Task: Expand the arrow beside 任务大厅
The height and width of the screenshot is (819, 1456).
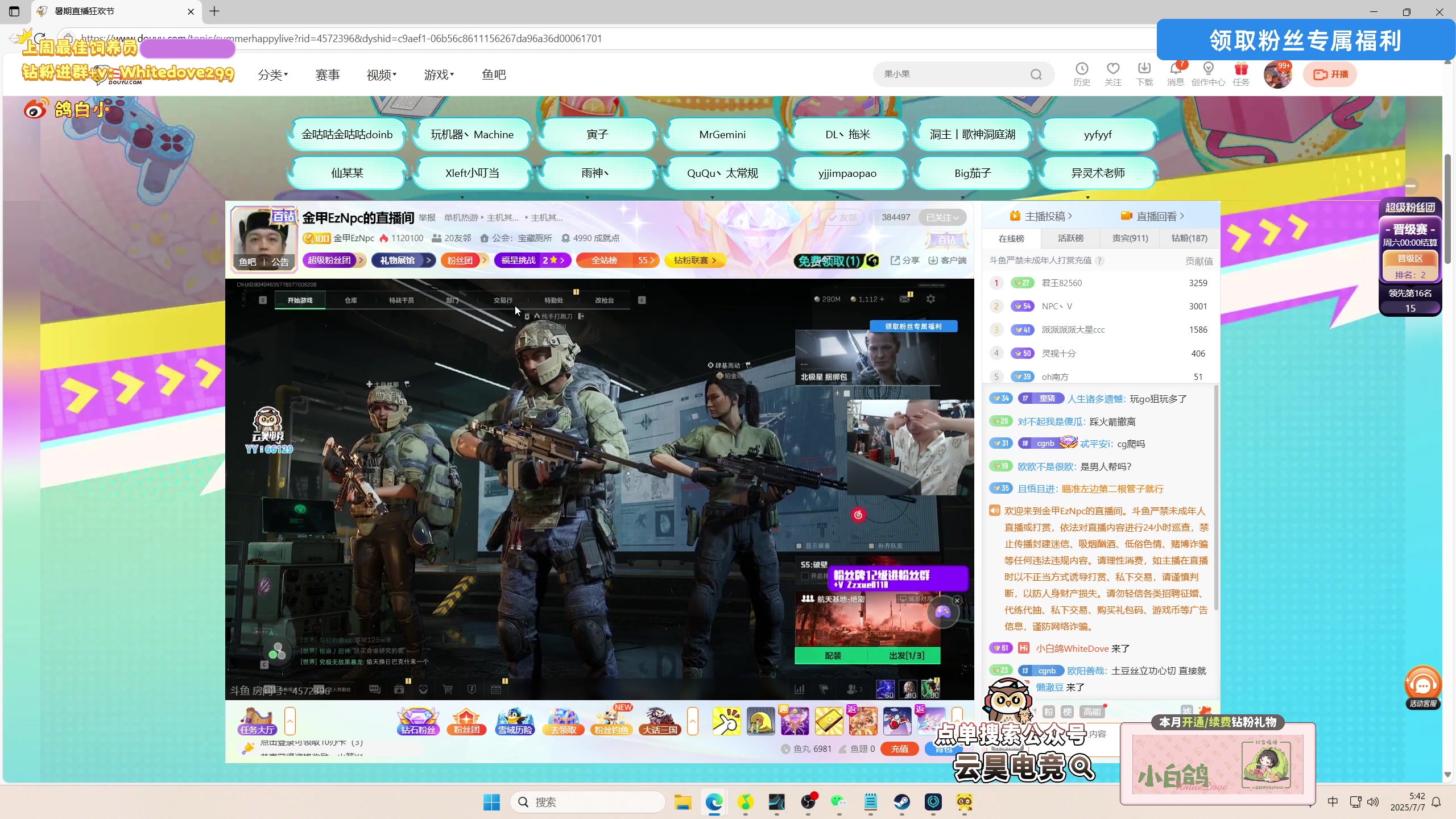Action: pyautogui.click(x=290, y=721)
